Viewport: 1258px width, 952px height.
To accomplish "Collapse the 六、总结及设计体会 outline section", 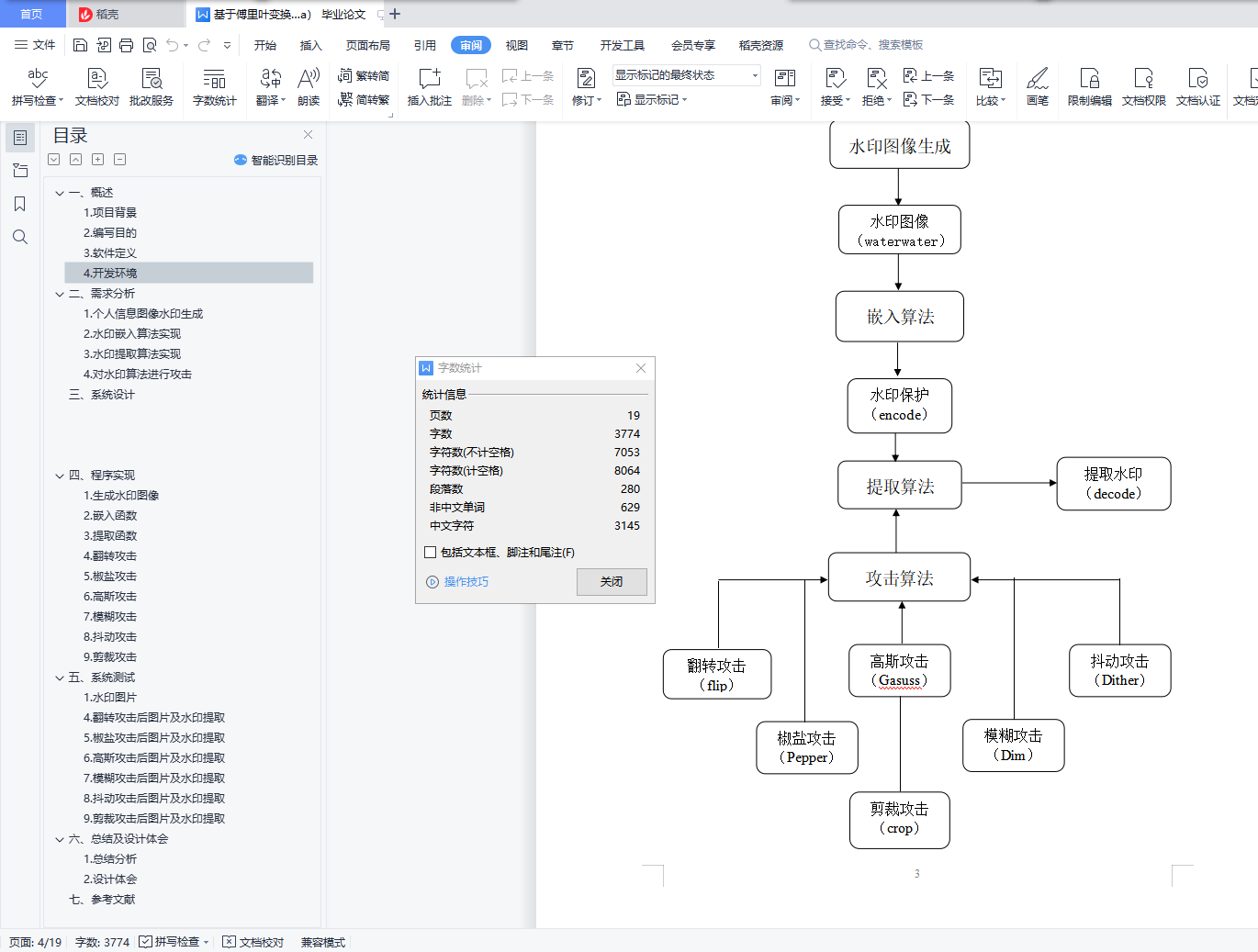I will (60, 839).
